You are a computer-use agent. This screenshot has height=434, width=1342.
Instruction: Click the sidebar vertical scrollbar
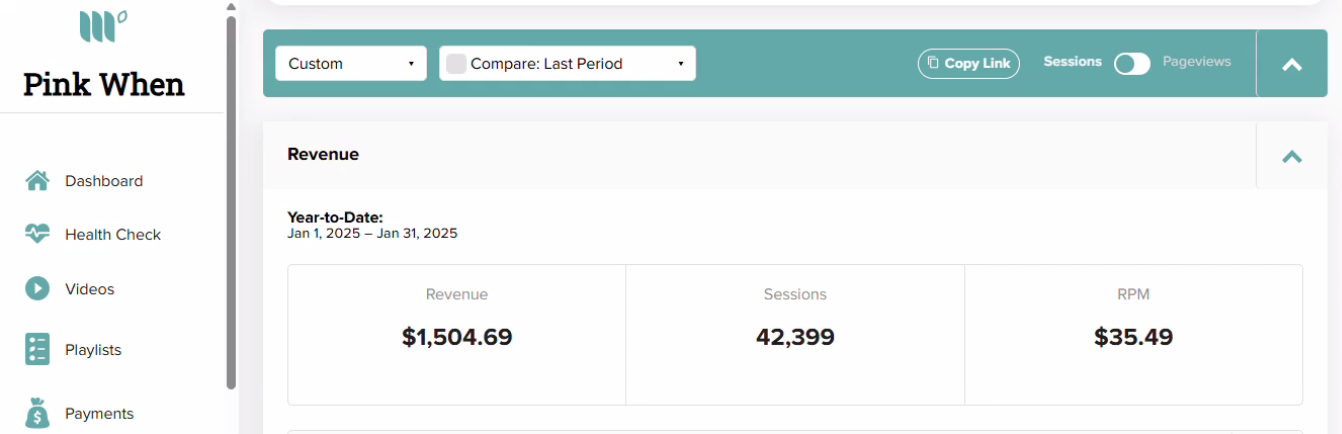point(231,200)
